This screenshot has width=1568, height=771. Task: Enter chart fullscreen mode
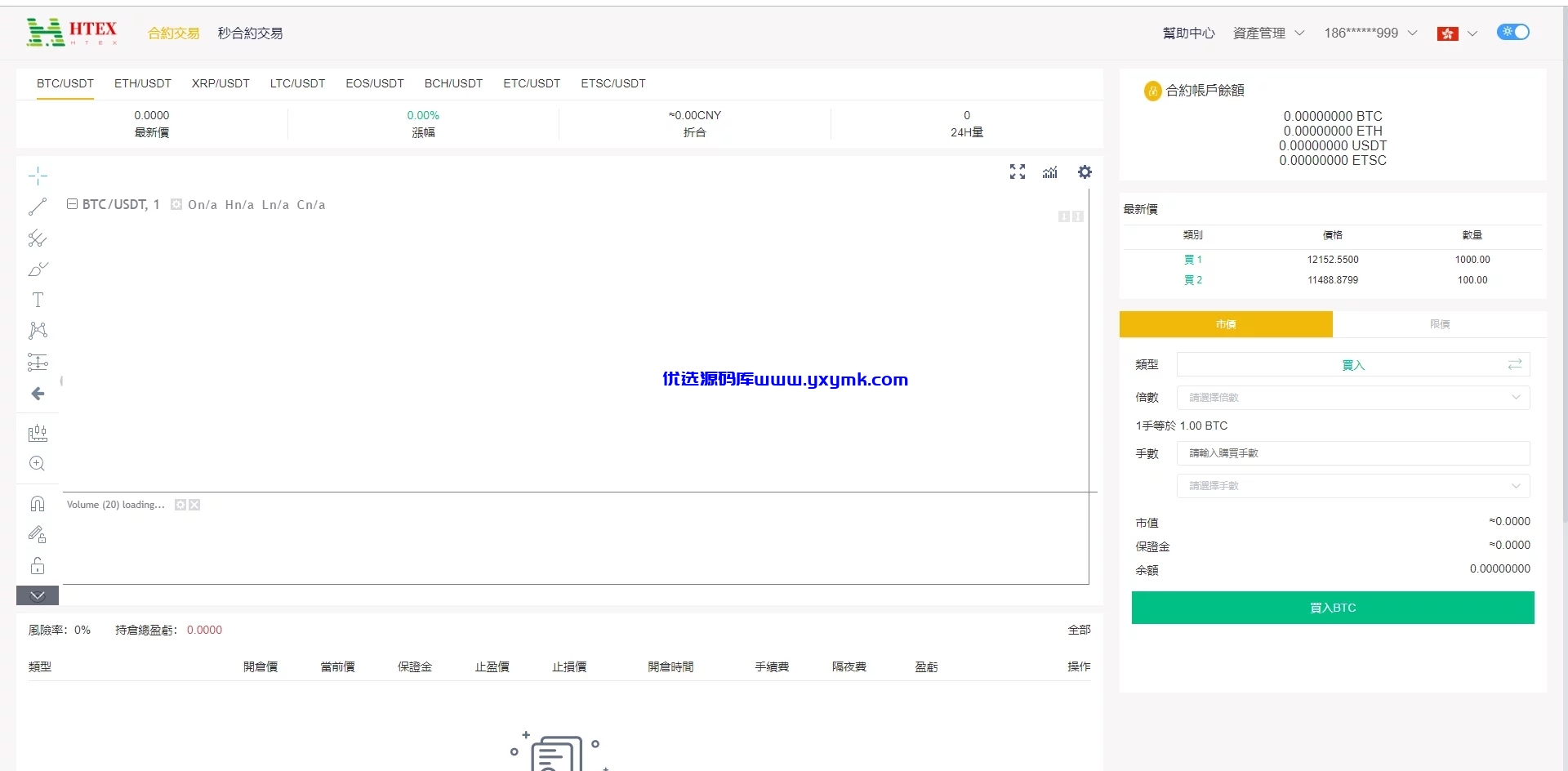coord(1017,172)
